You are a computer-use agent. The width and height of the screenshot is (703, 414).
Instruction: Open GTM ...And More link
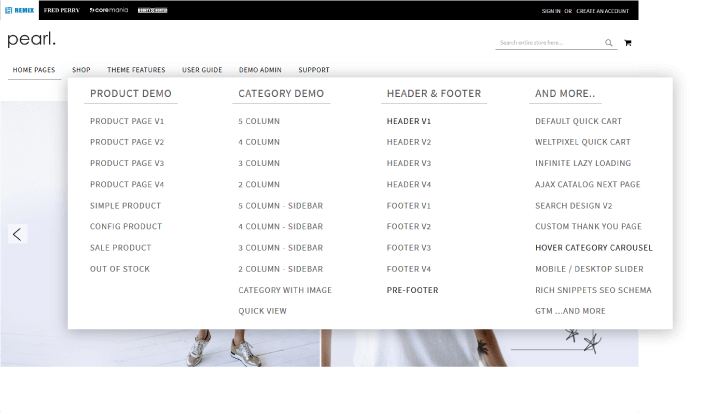click(x=570, y=311)
